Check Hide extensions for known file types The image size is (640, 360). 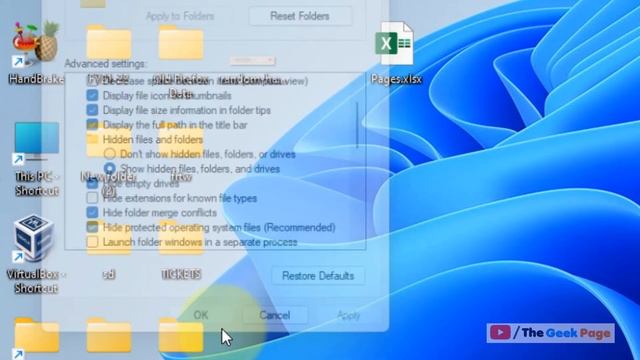click(92, 198)
